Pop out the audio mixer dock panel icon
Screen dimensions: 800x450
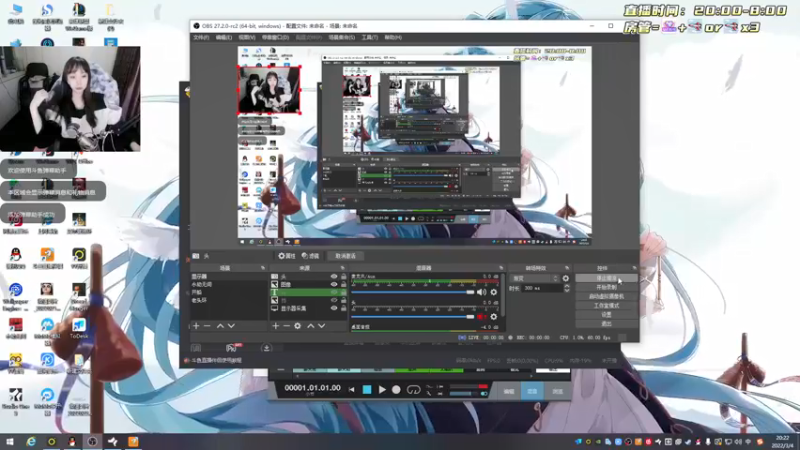[x=501, y=268]
